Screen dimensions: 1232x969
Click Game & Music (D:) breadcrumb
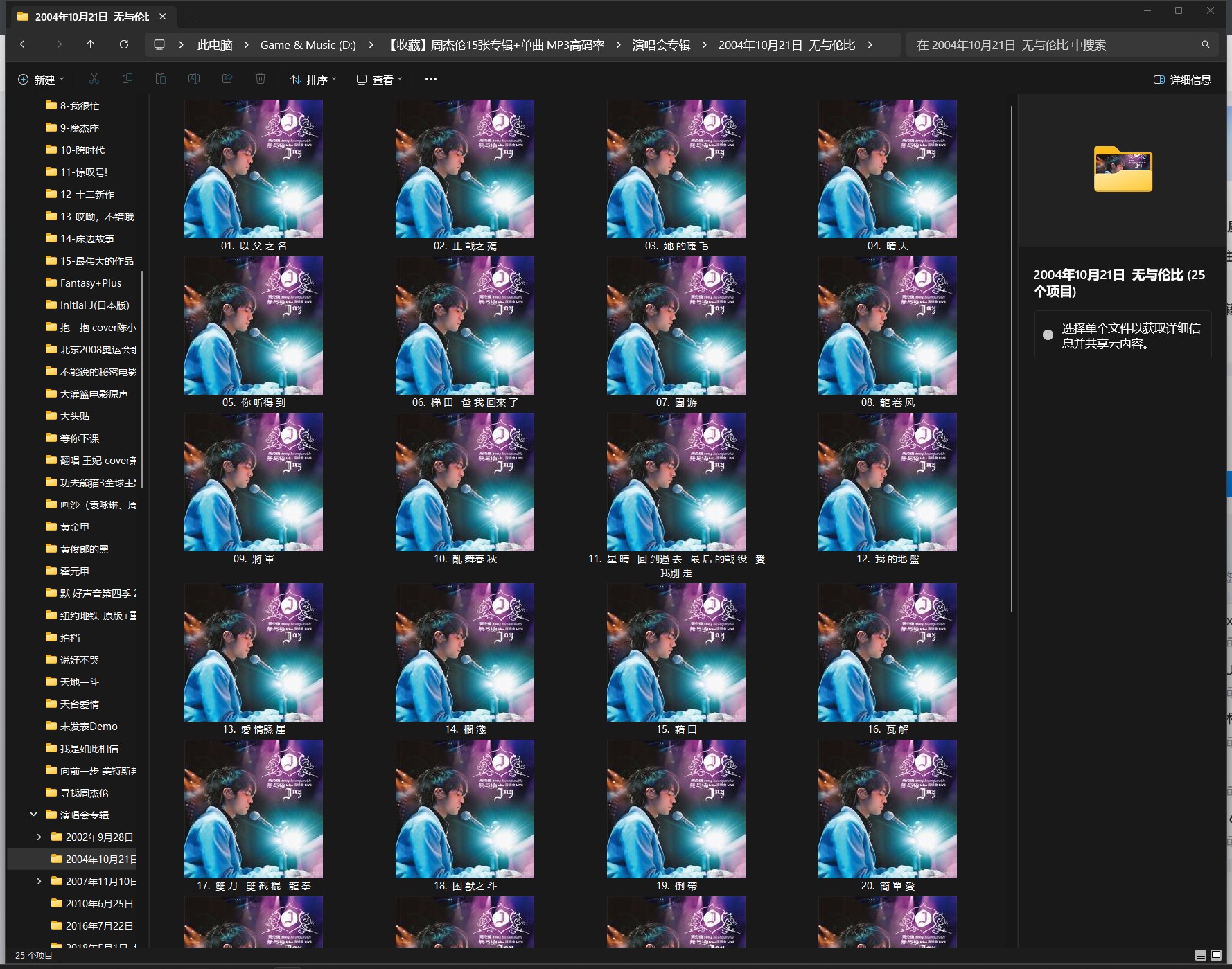pos(308,45)
